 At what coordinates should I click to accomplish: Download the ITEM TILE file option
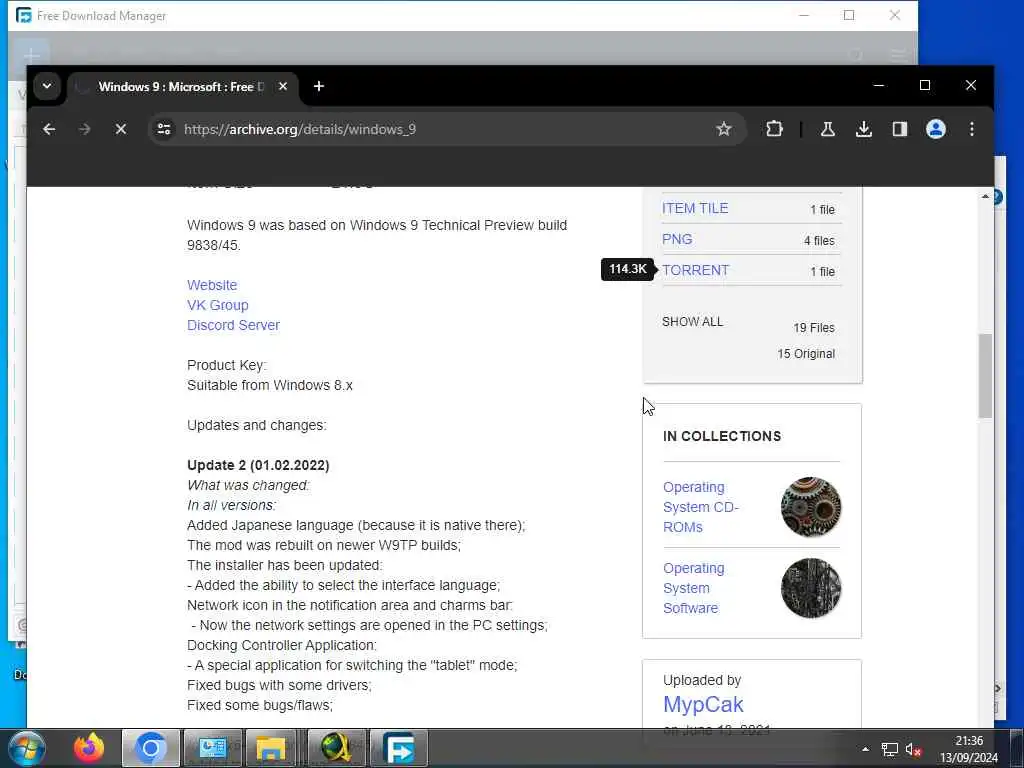pyautogui.click(x=695, y=208)
